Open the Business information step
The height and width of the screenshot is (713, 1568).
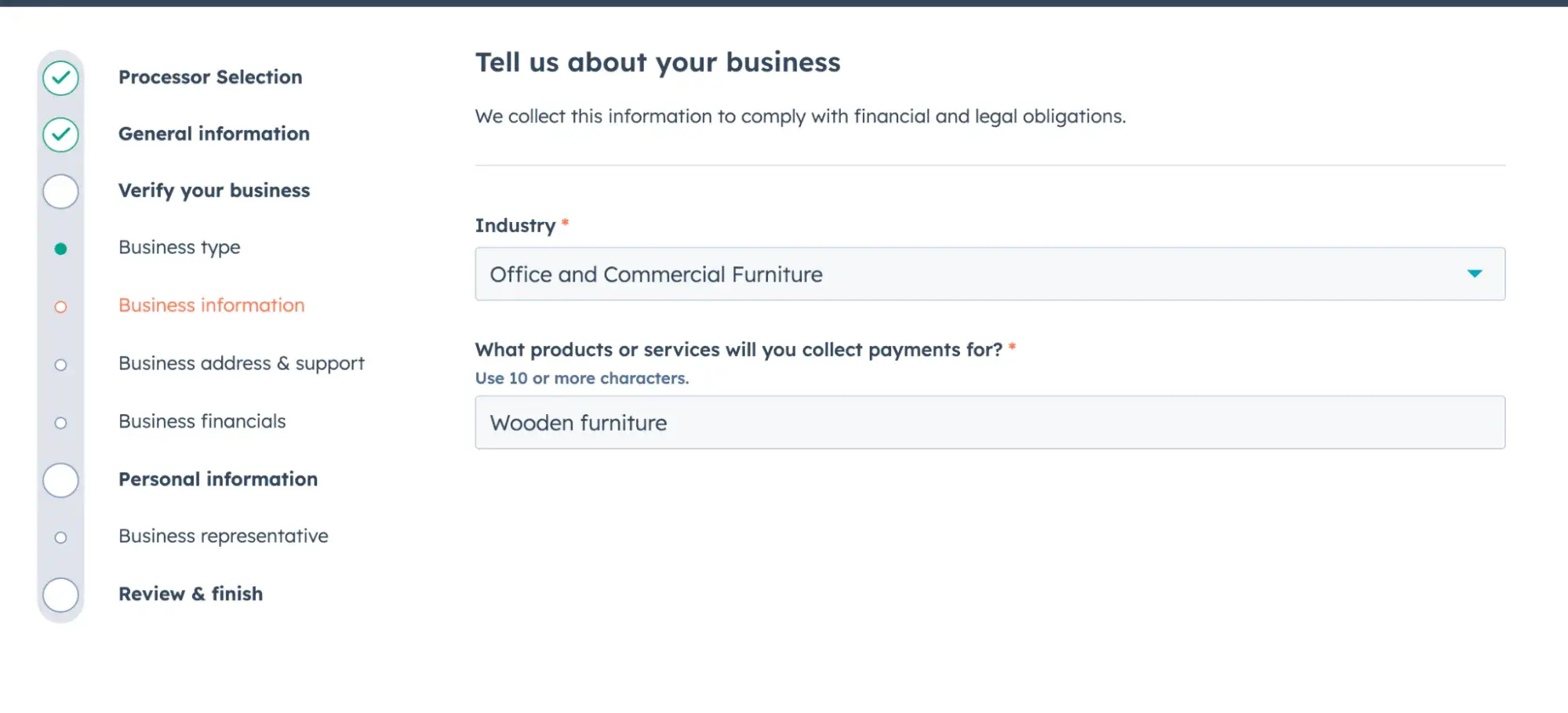[x=212, y=305]
